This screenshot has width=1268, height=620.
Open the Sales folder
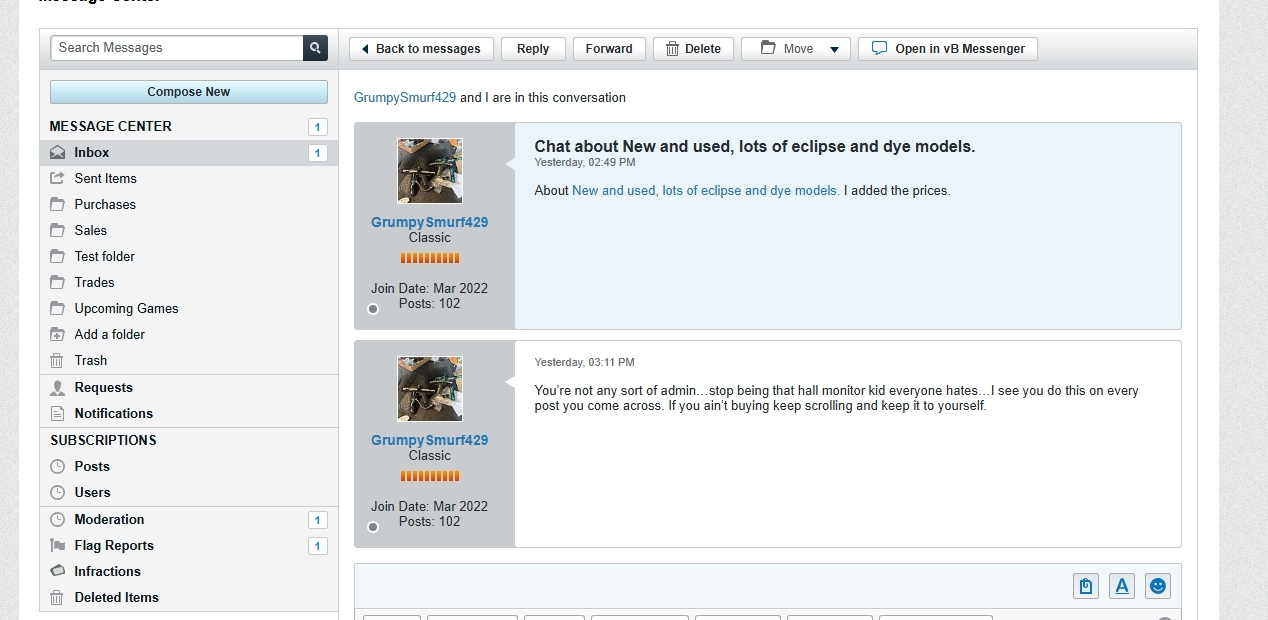pos(90,230)
